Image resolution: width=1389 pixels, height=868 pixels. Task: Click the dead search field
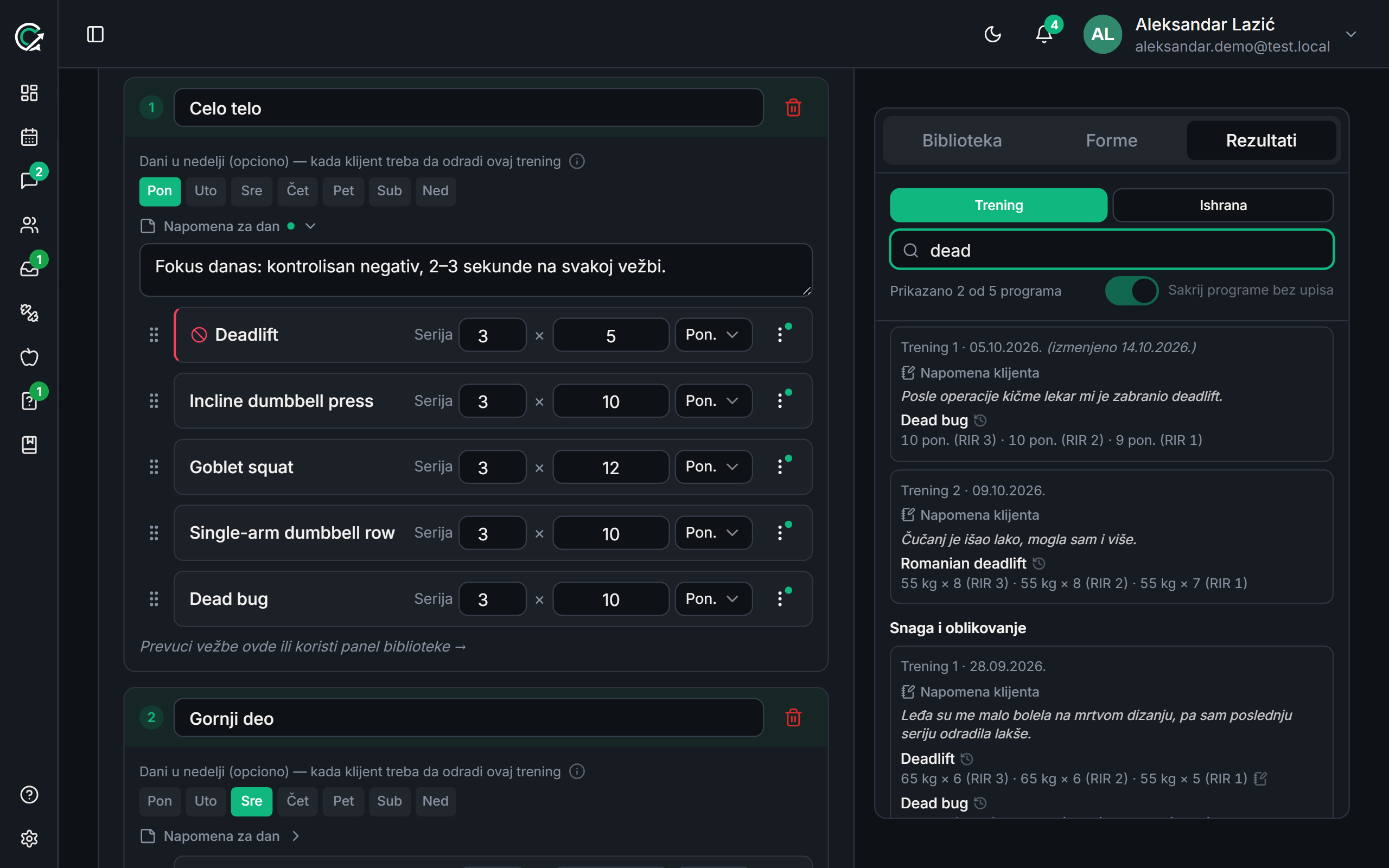click(1111, 250)
